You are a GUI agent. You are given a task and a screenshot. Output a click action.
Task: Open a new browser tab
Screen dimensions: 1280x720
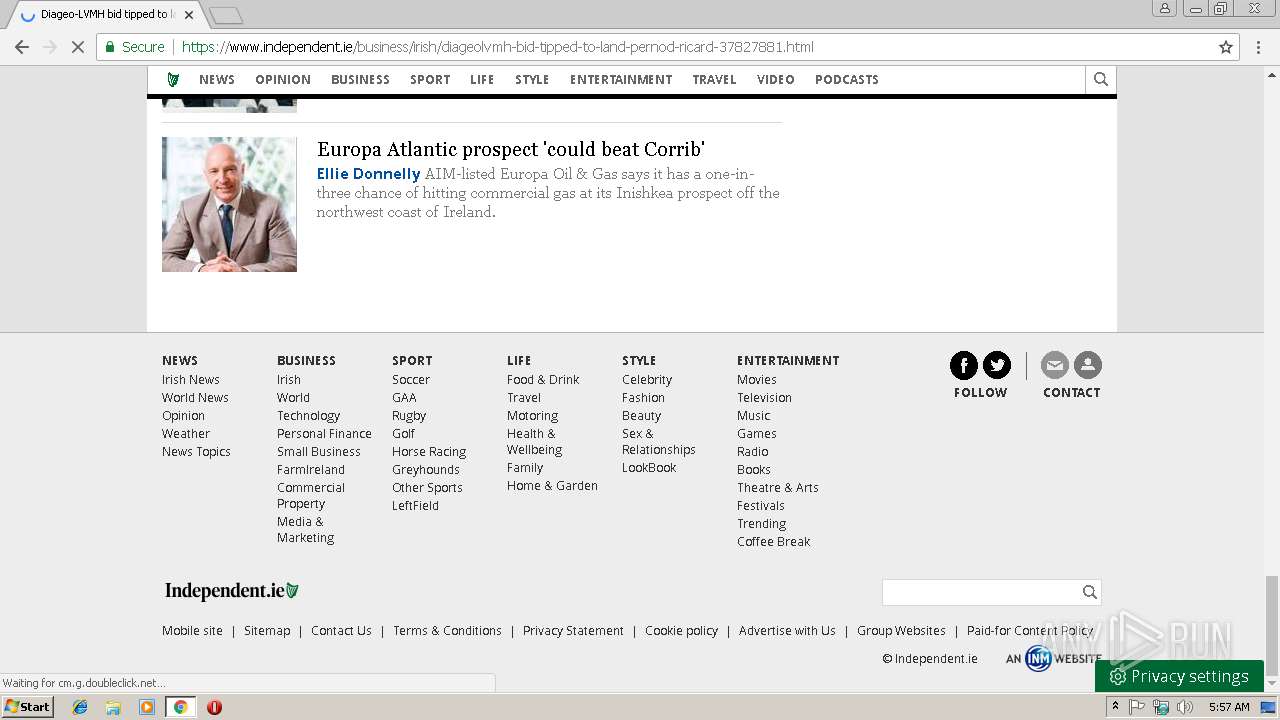click(226, 15)
